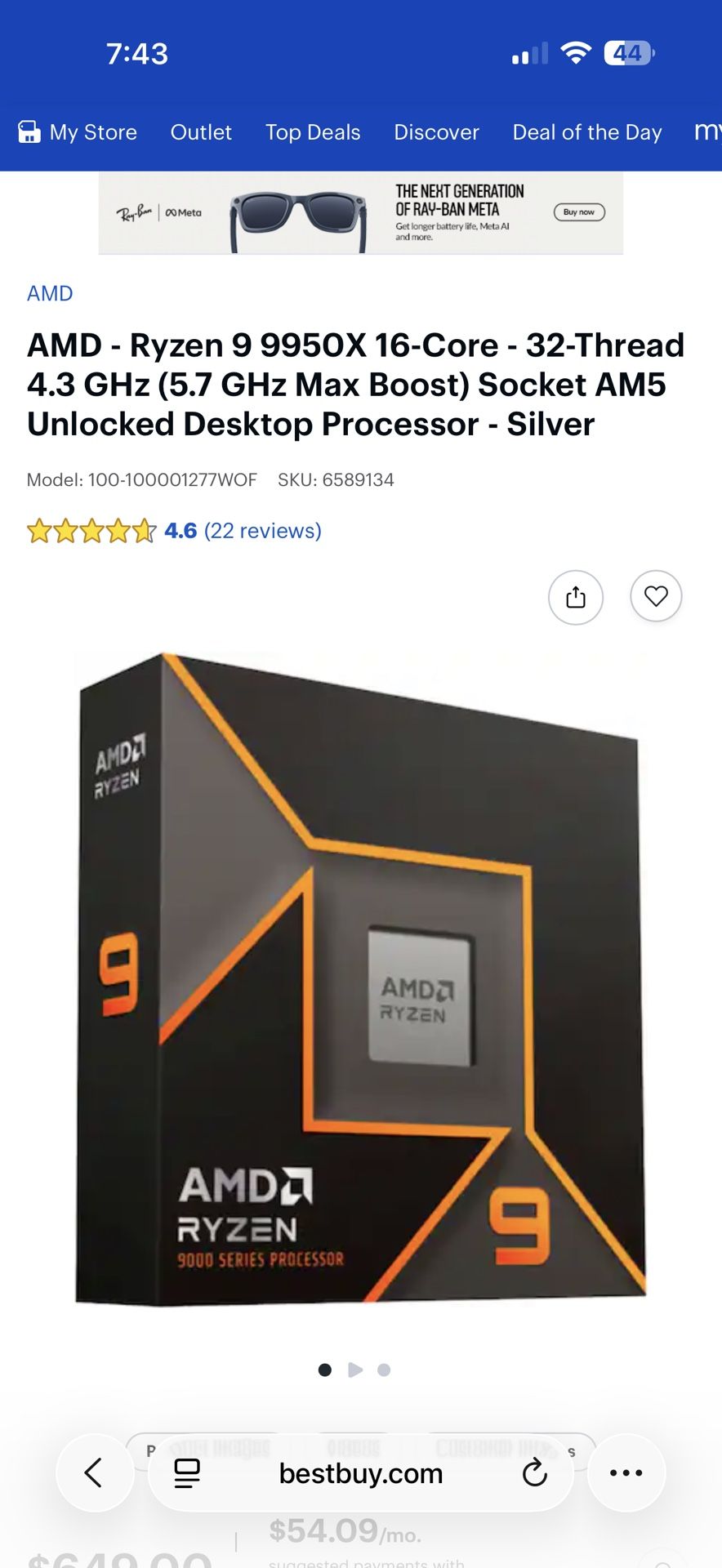This screenshot has height=1568, width=722.
Task: Open the Top Deals tab
Action: (313, 132)
